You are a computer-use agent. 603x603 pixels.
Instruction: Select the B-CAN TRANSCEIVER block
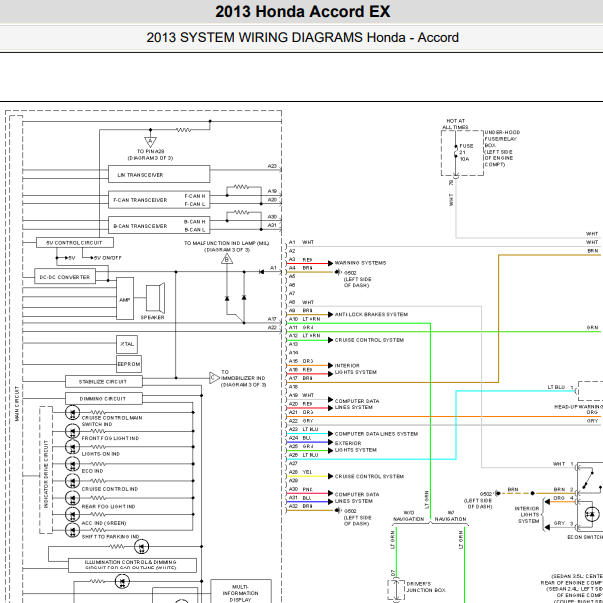159,225
